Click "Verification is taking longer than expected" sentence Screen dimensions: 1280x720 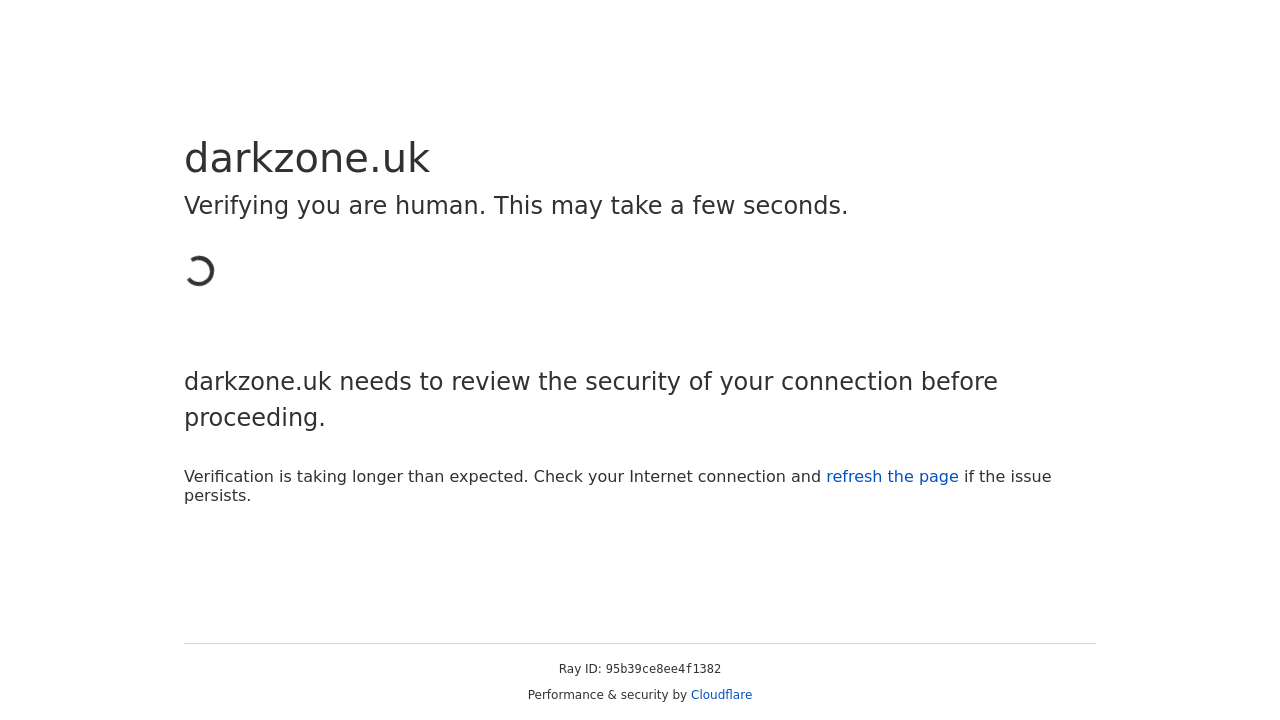tap(356, 477)
